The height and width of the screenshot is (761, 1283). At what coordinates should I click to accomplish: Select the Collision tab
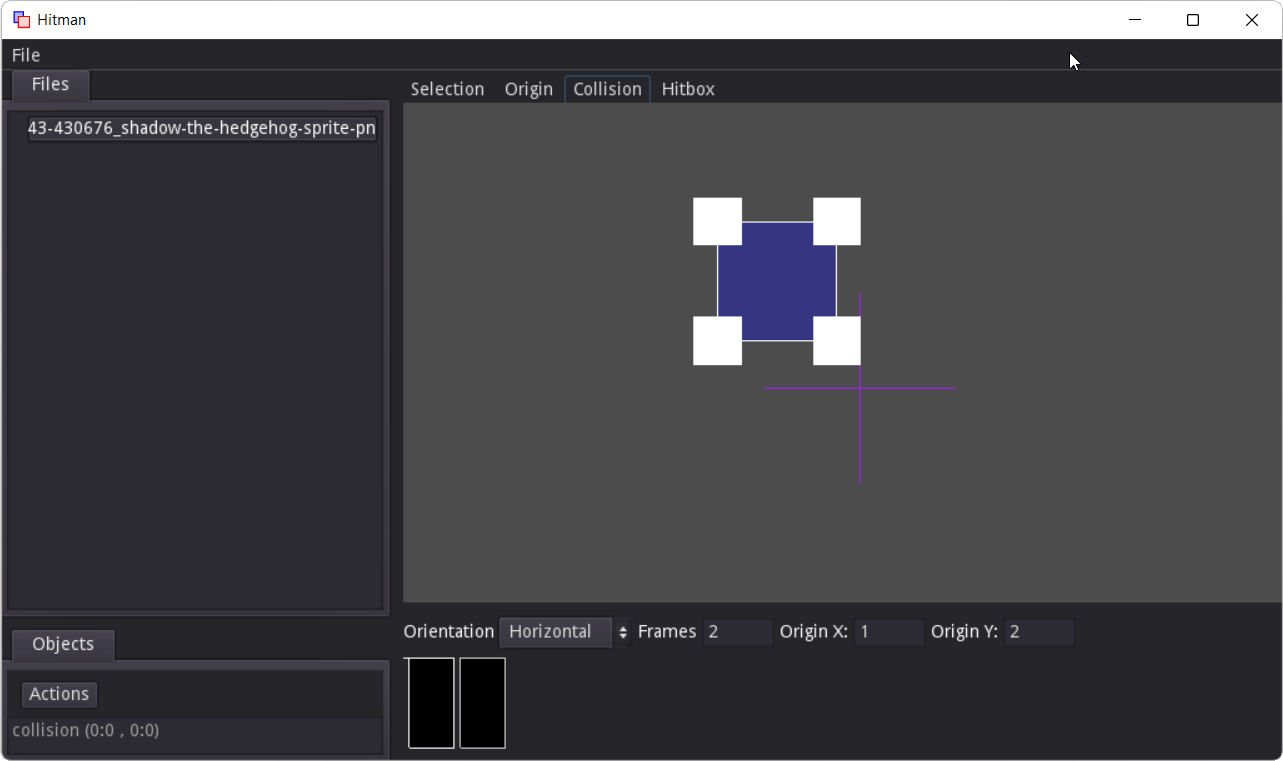(x=607, y=89)
